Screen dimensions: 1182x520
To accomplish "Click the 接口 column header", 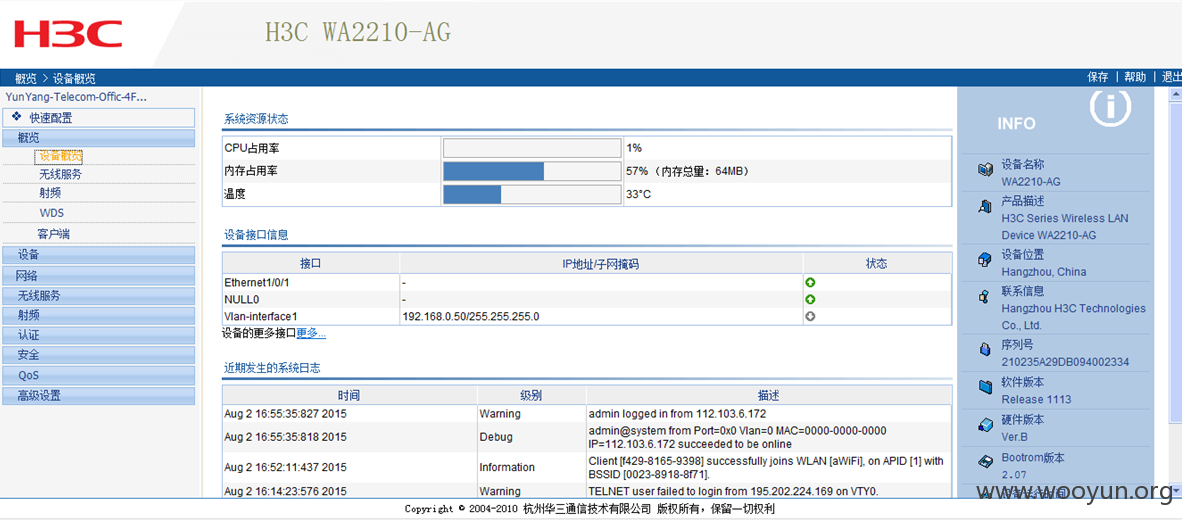I will point(311,264).
